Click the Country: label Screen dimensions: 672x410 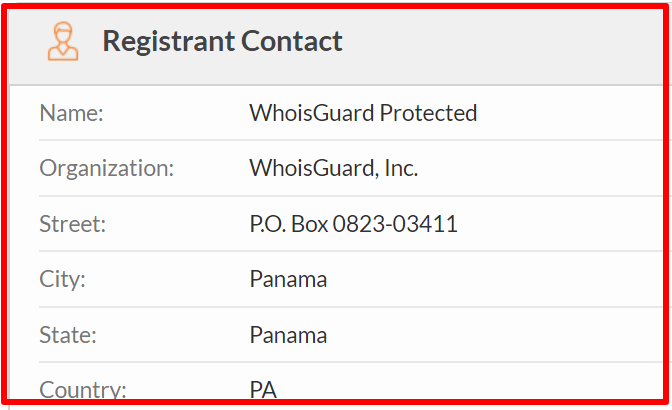[x=83, y=389]
